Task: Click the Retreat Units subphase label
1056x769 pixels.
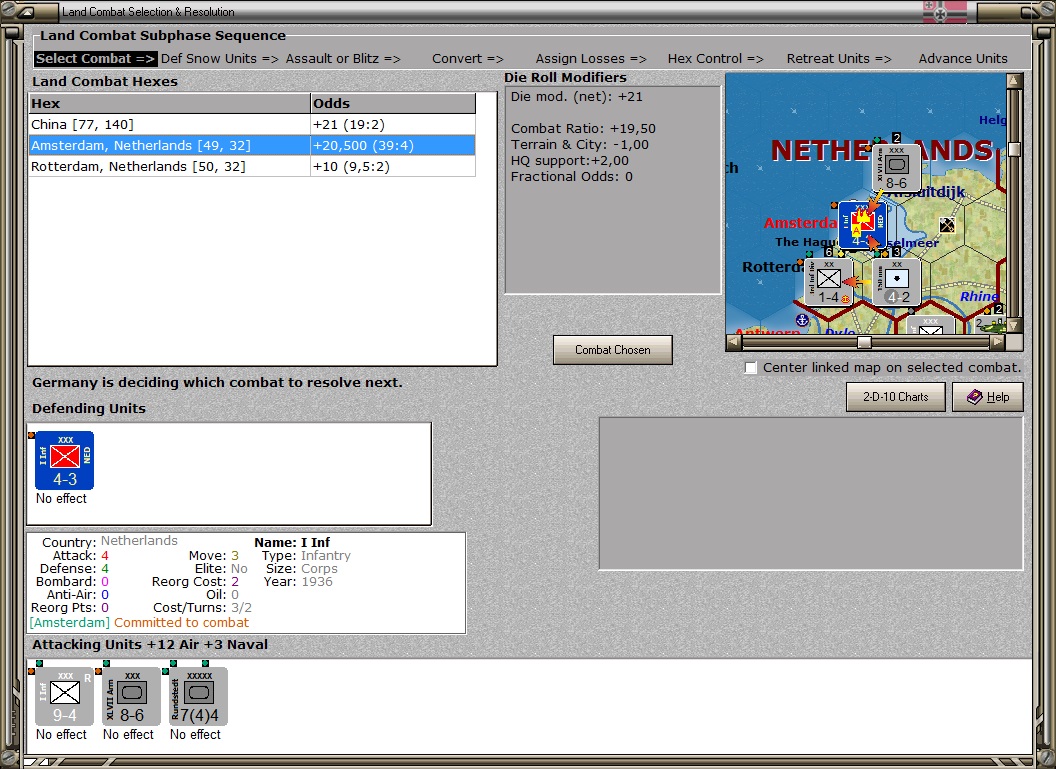Action: (x=838, y=59)
